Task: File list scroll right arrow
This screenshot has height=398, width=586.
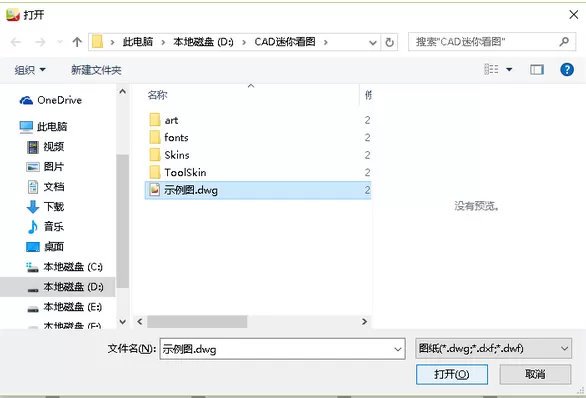Action: click(x=364, y=321)
